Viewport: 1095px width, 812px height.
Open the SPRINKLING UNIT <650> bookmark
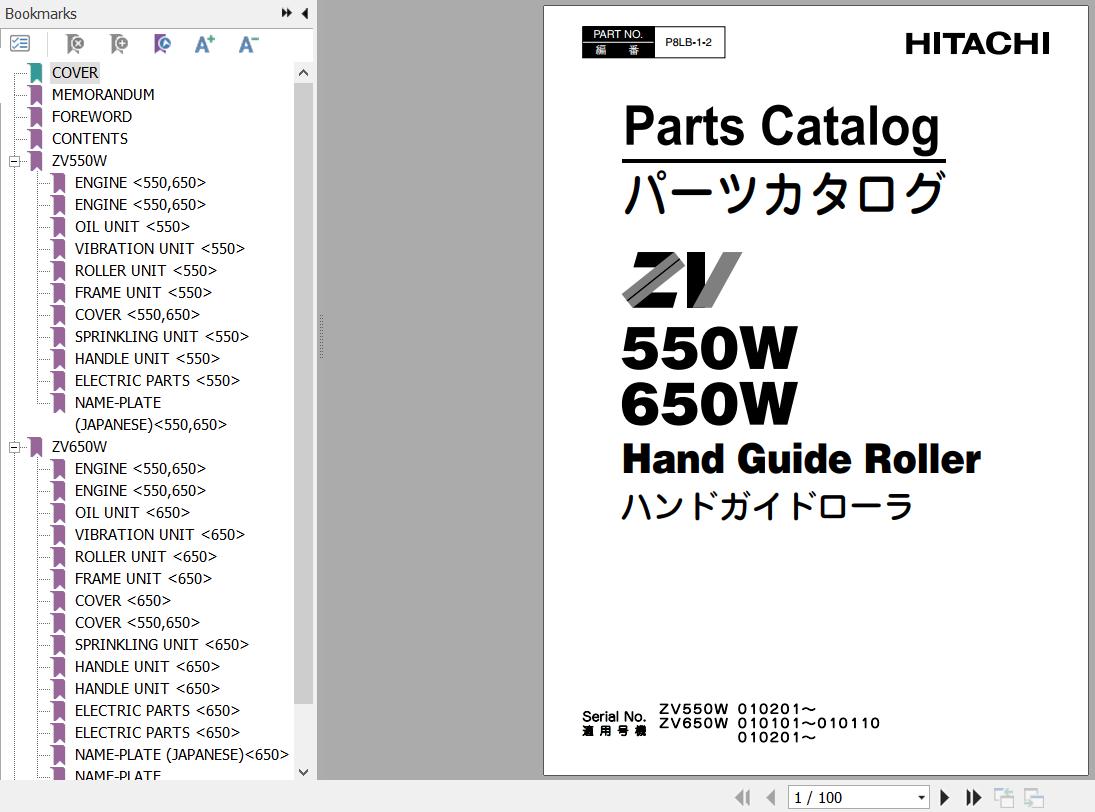161,644
